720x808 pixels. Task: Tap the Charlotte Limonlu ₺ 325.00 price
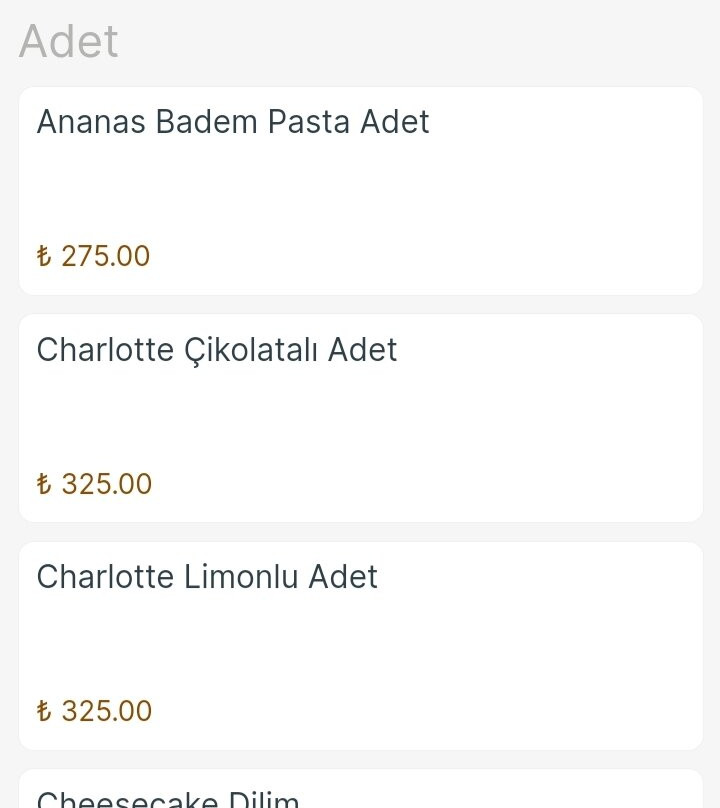[95, 711]
